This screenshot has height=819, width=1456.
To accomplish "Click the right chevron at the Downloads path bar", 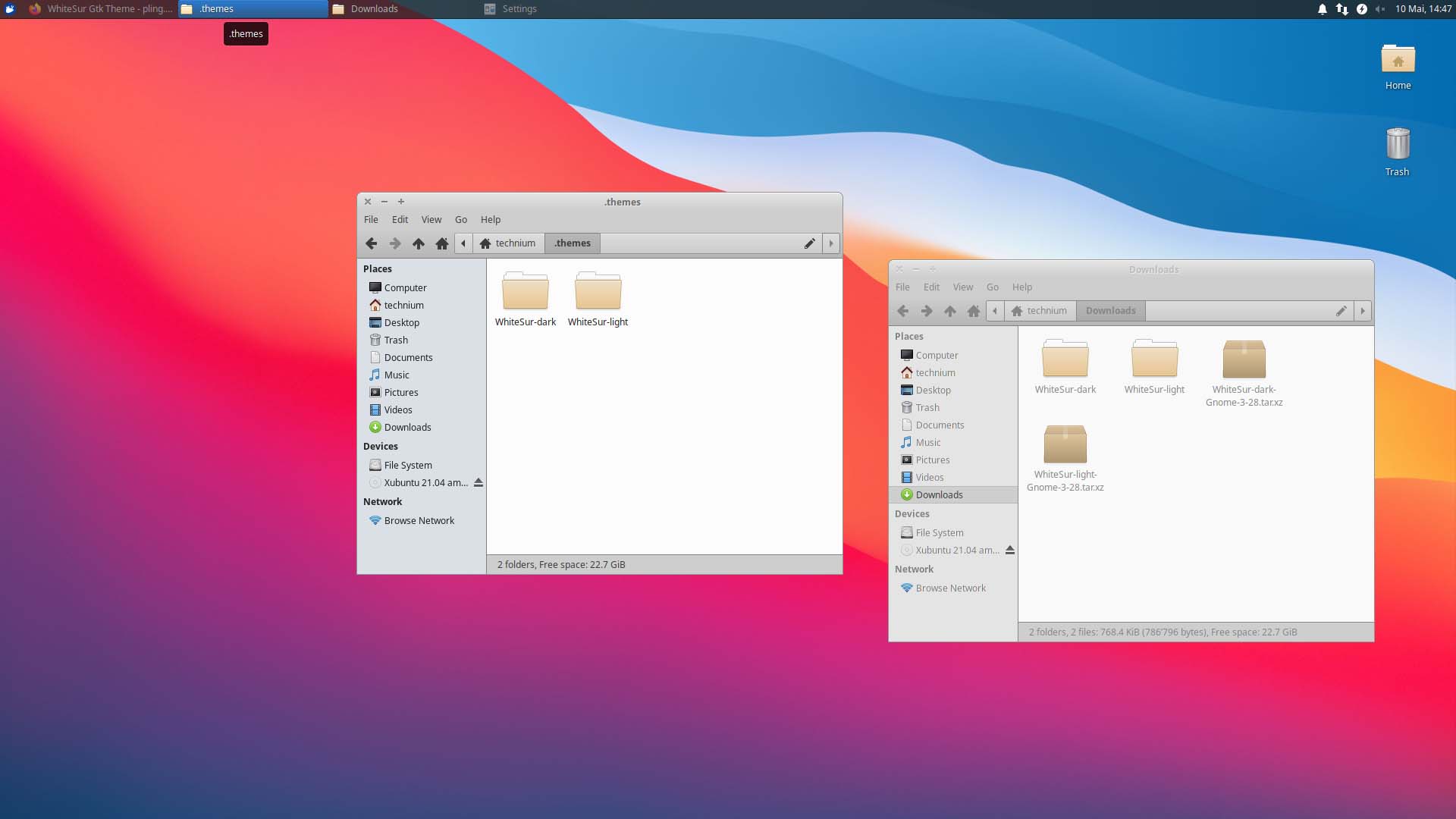I will point(1363,310).
